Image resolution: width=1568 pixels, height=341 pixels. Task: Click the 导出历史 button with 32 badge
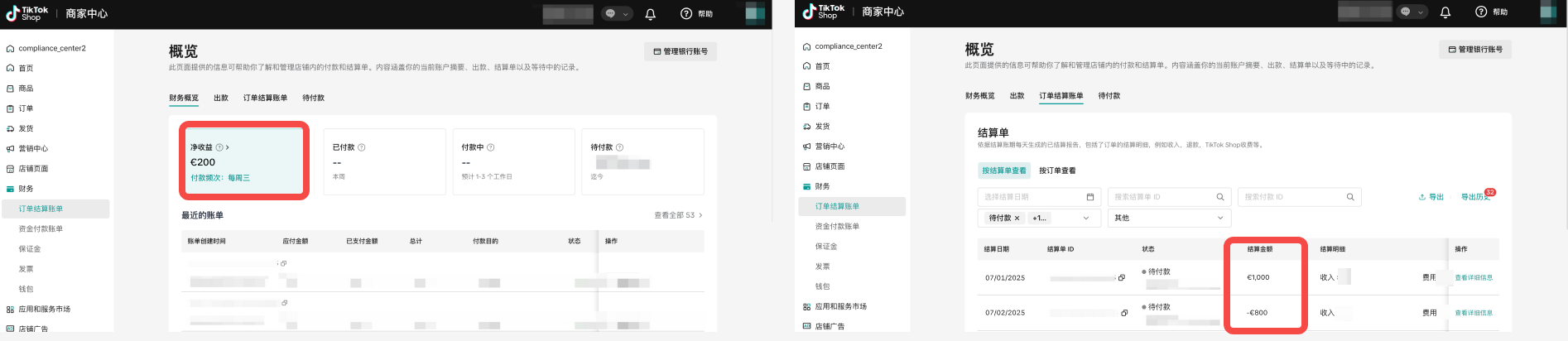[x=1474, y=197]
